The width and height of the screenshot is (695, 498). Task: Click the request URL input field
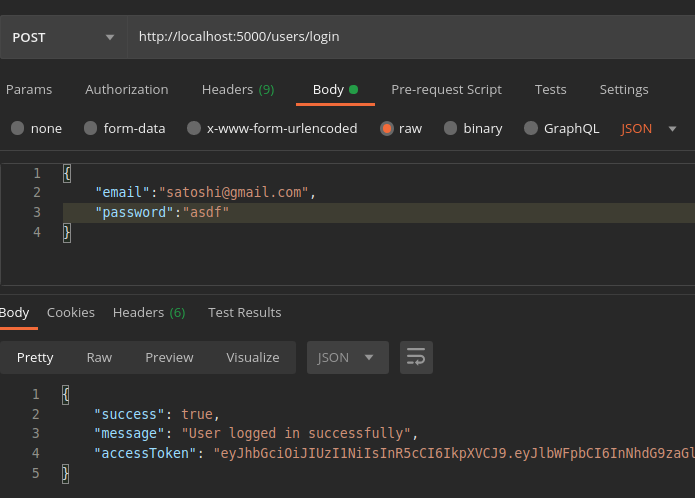(410, 37)
